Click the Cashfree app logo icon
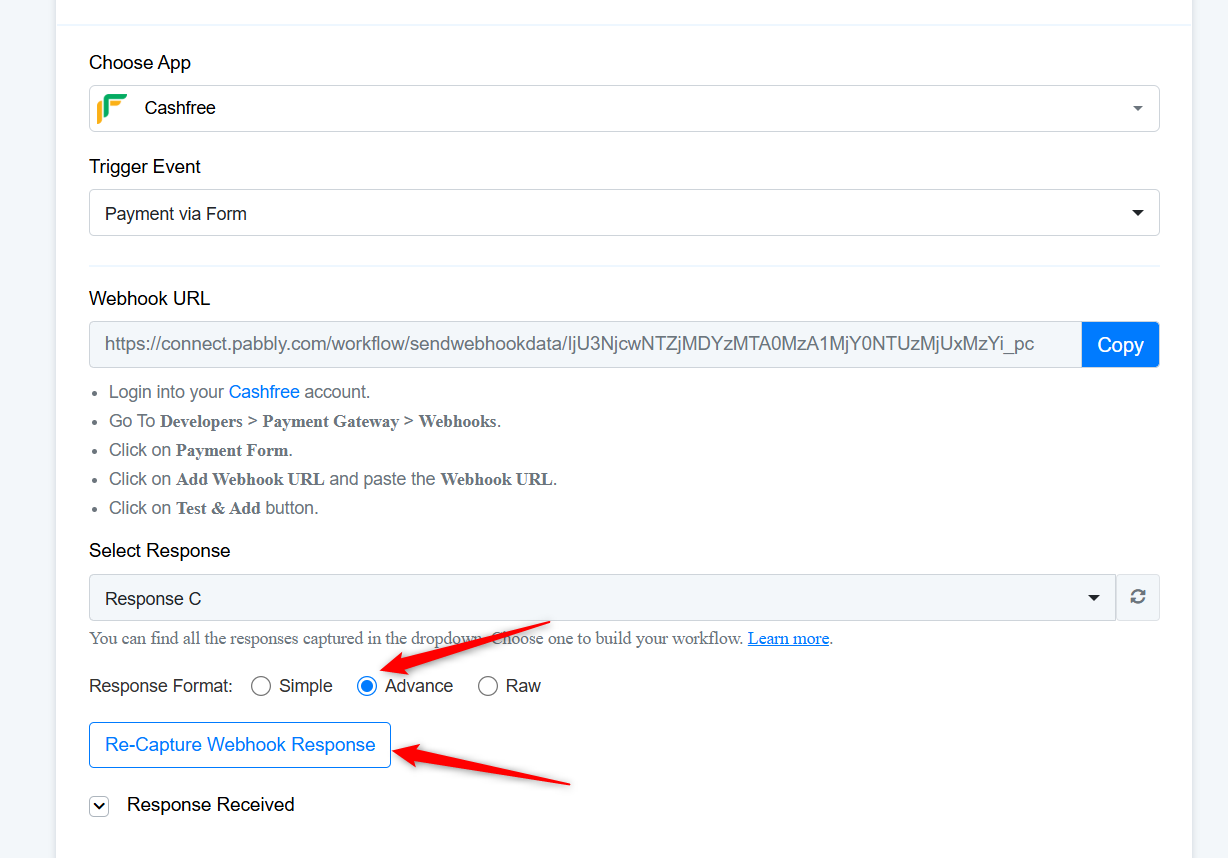1228x858 pixels. click(x=112, y=108)
